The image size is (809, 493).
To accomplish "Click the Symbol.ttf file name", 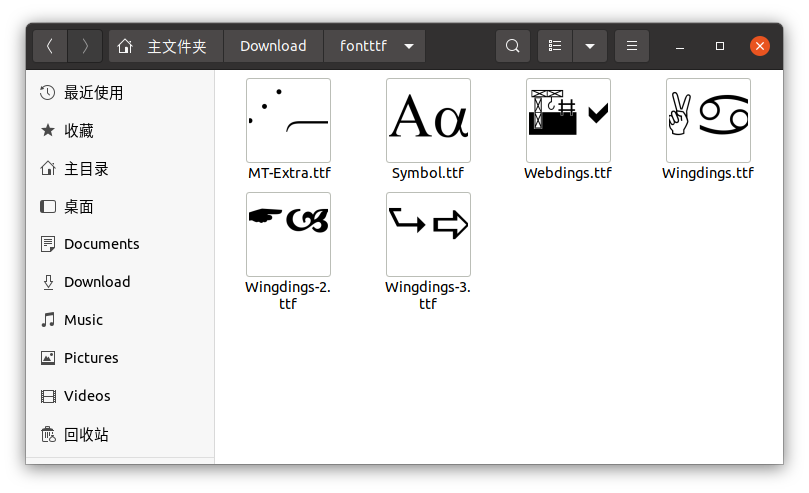I will coord(428,173).
